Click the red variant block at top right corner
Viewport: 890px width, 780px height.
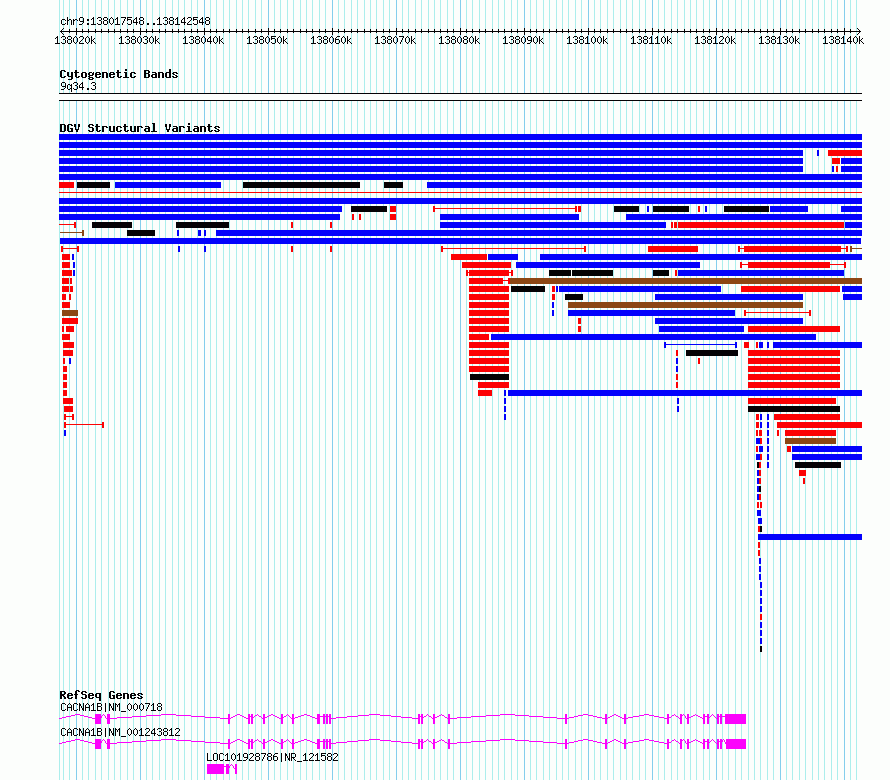click(x=845, y=153)
